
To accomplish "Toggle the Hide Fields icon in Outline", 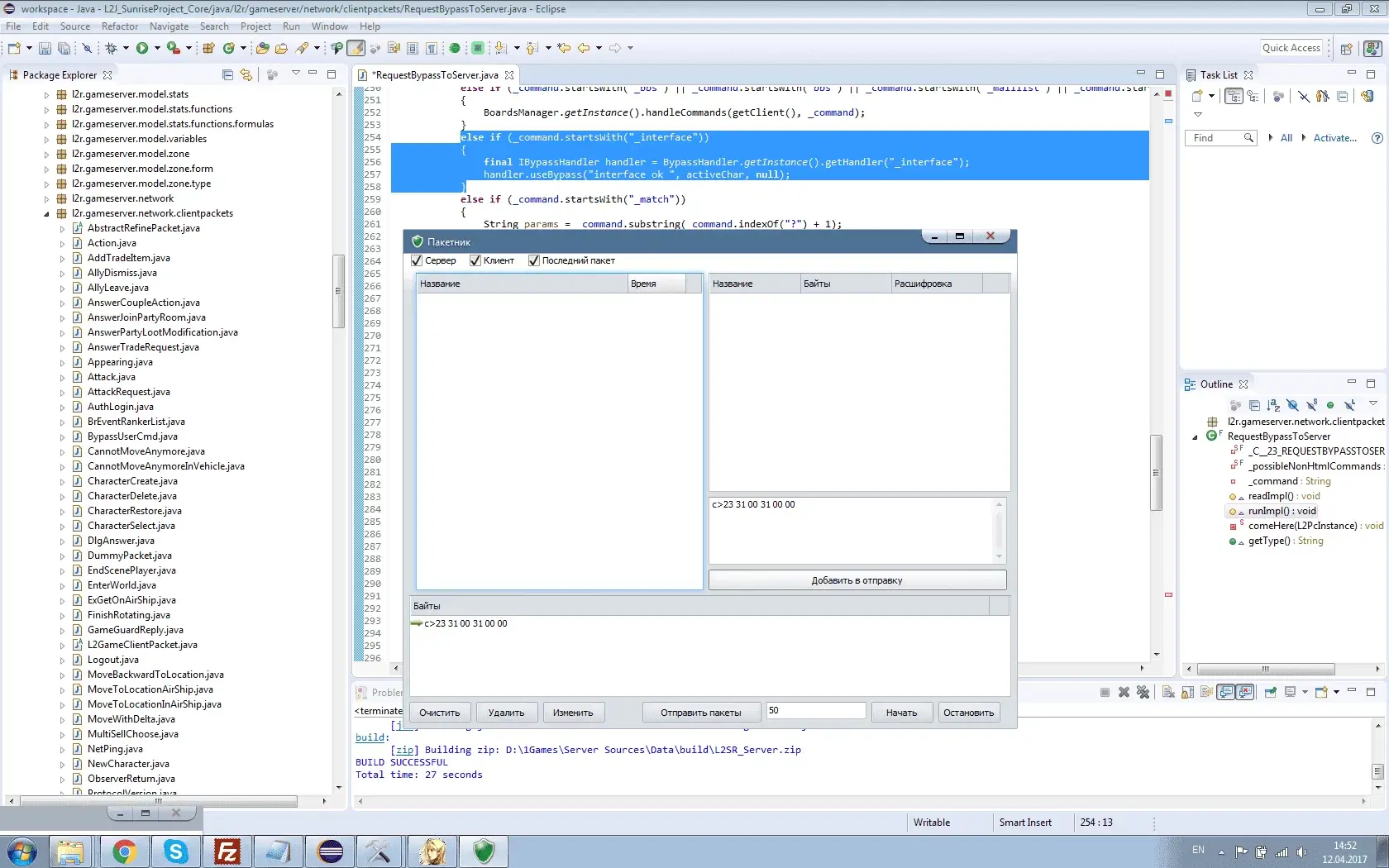I will point(1292,405).
